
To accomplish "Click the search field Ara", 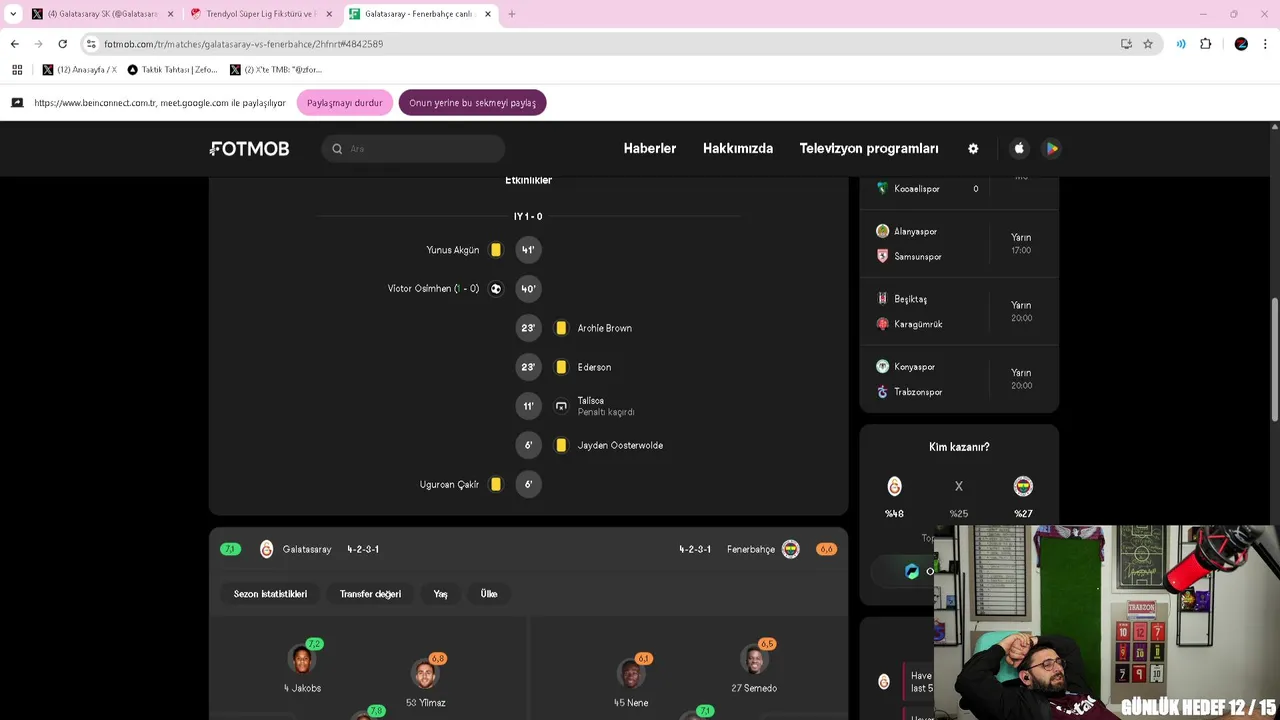I will click(413, 148).
